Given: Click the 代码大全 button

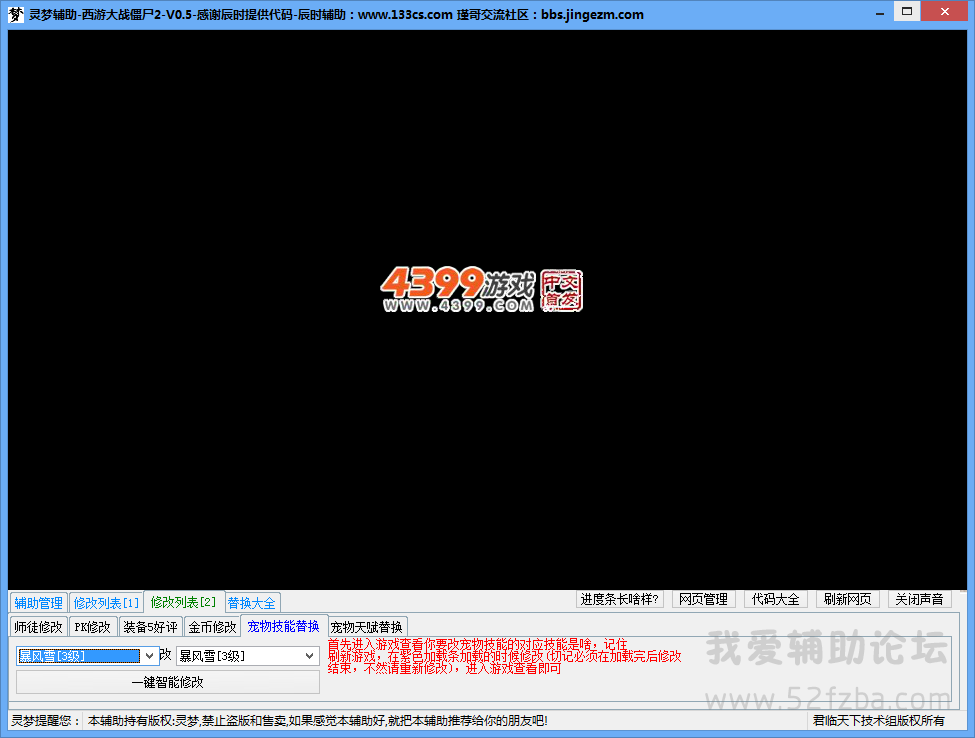Looking at the screenshot, I should [x=775, y=599].
